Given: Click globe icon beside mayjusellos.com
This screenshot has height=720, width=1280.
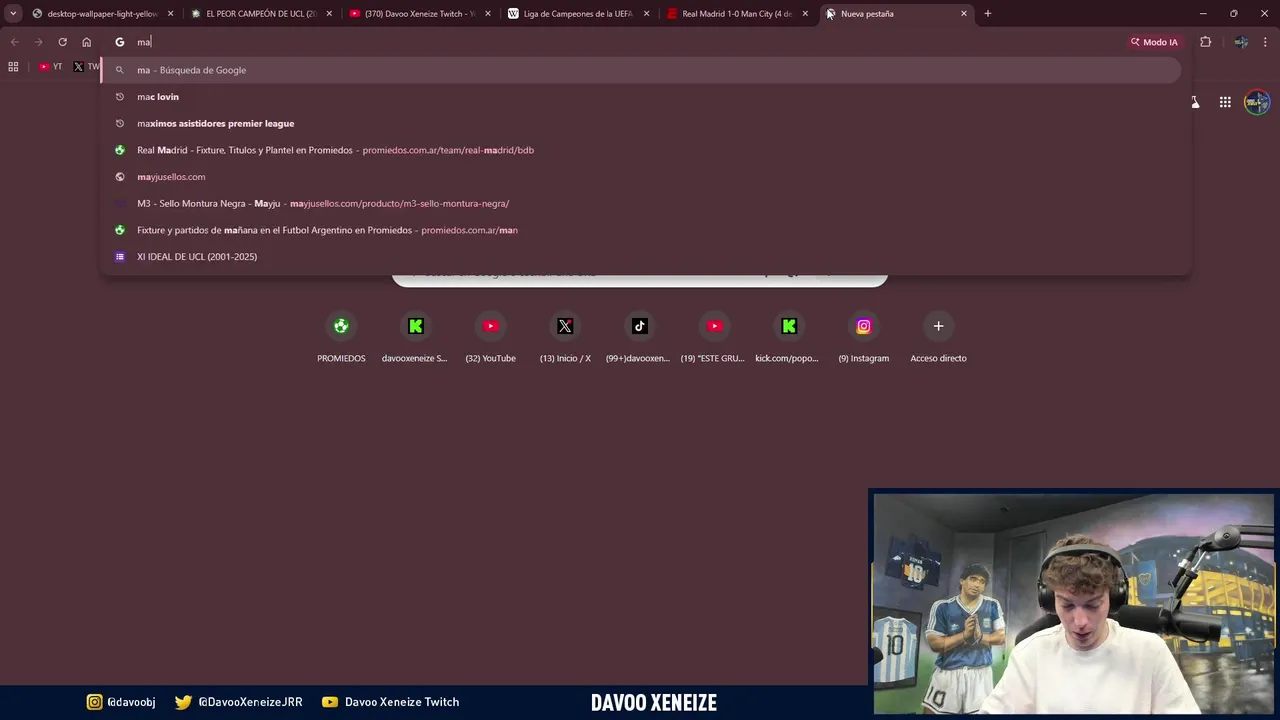Looking at the screenshot, I should pyautogui.click(x=120, y=177).
